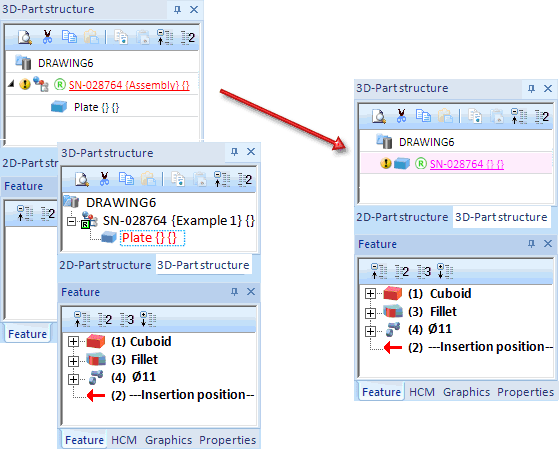This screenshot has height=449, width=559.
Task: Expand-all icon in right Feature toolbar
Action: tap(445, 271)
